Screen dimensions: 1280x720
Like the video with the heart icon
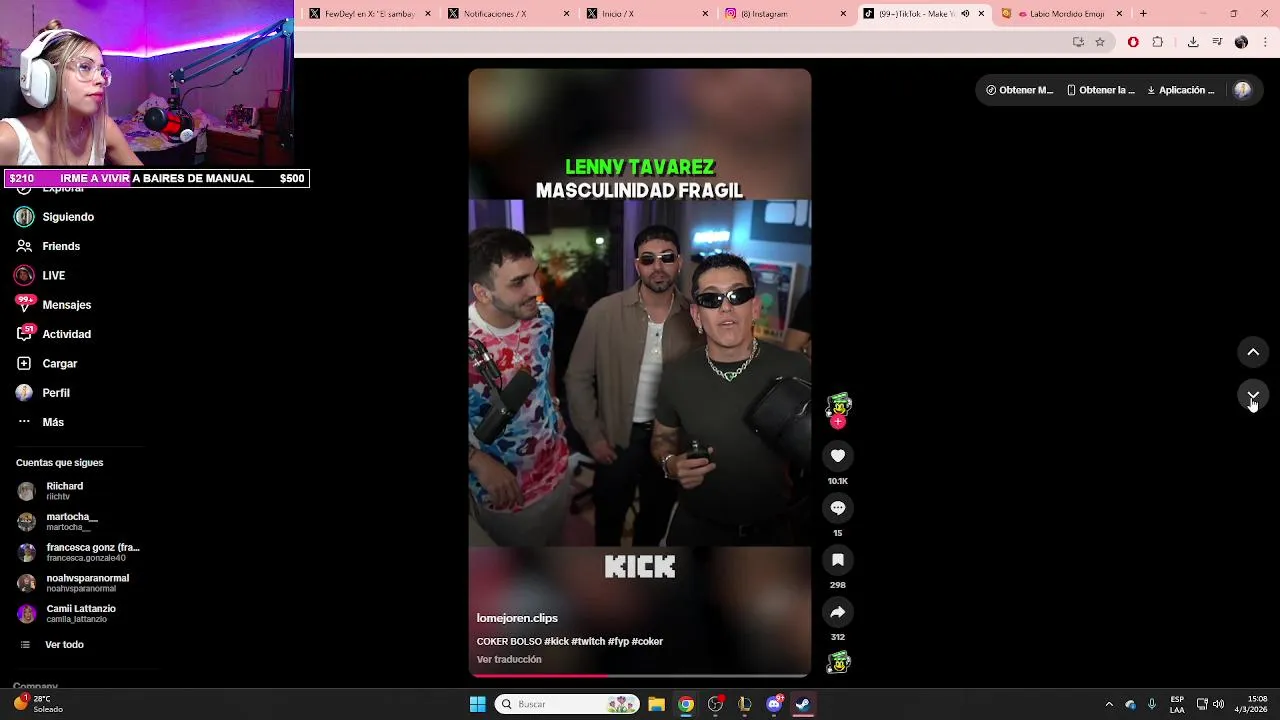[838, 456]
